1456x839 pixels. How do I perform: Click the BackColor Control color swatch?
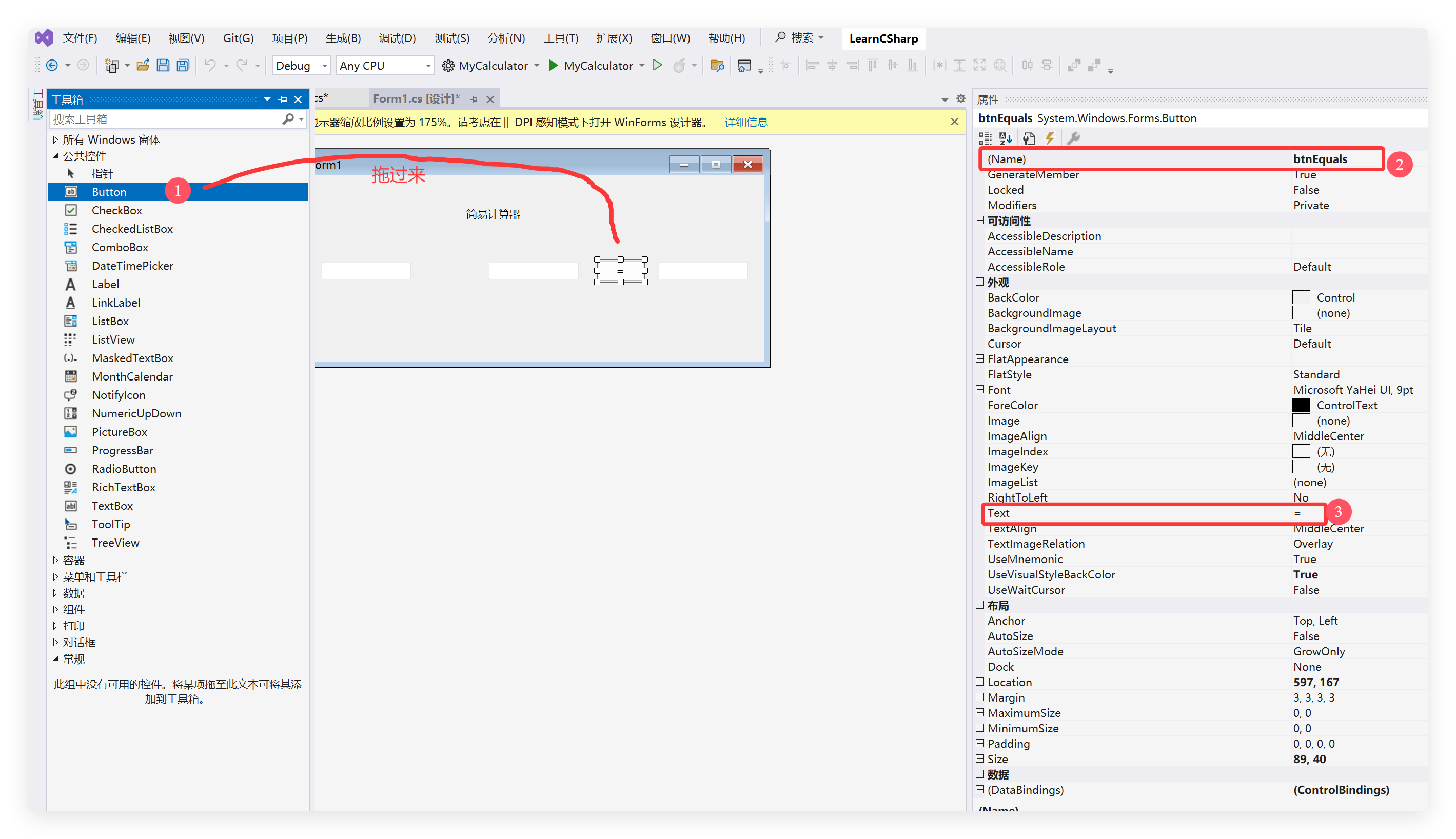(x=1301, y=297)
